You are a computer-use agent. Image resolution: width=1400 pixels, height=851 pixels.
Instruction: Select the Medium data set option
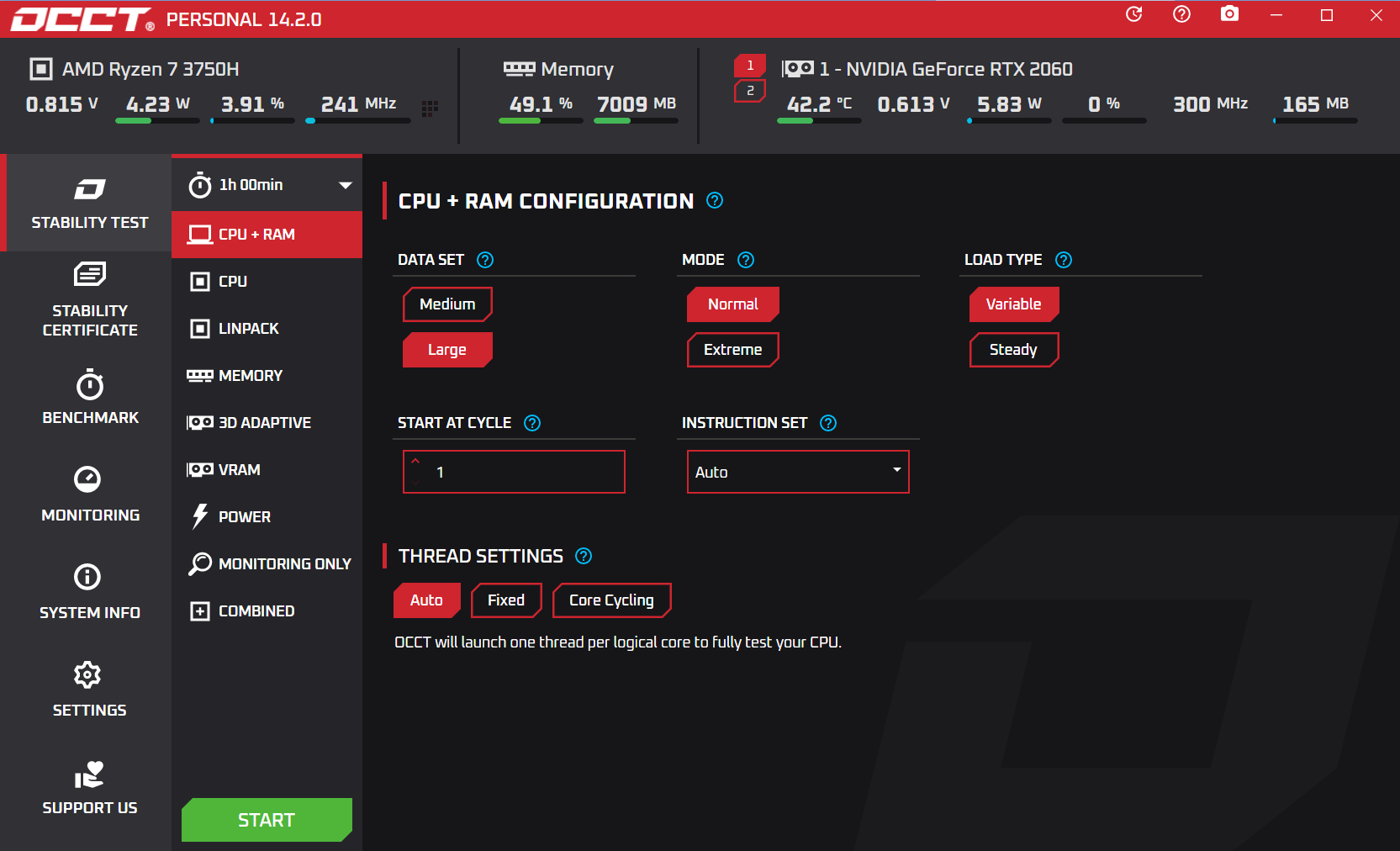coord(447,304)
